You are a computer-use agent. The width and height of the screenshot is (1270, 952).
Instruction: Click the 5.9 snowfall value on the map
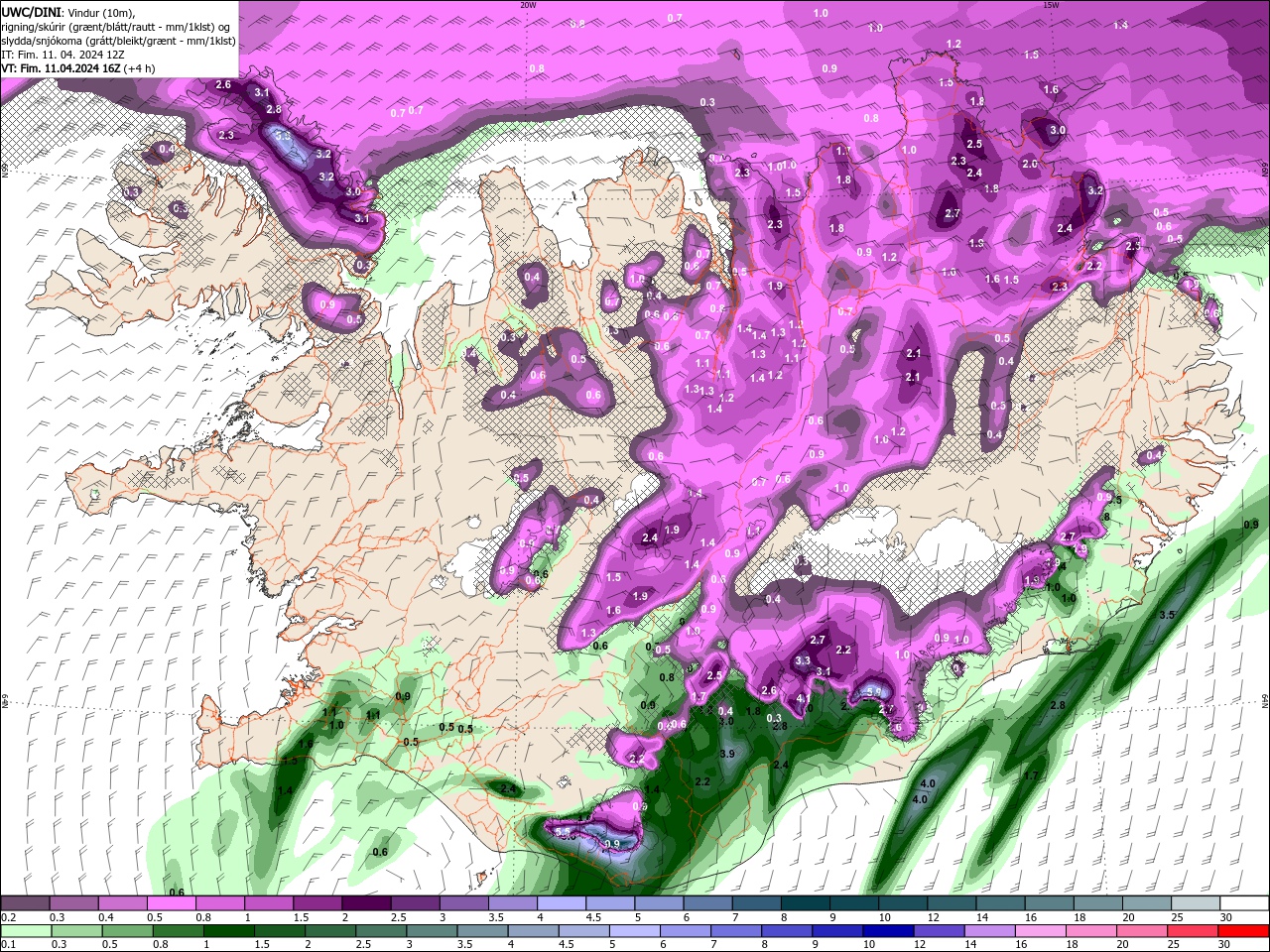point(875,691)
